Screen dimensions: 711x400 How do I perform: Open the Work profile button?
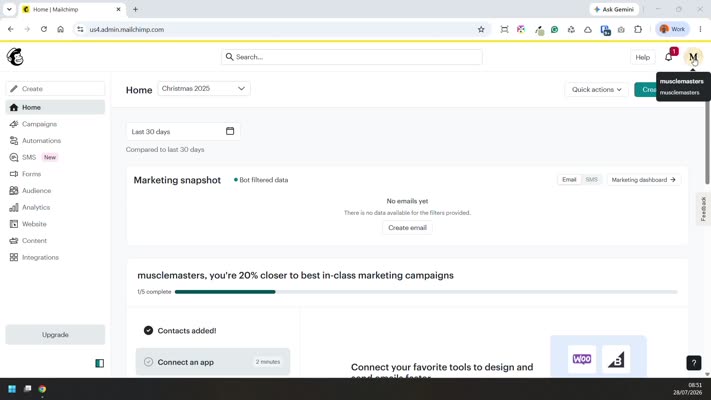click(672, 29)
